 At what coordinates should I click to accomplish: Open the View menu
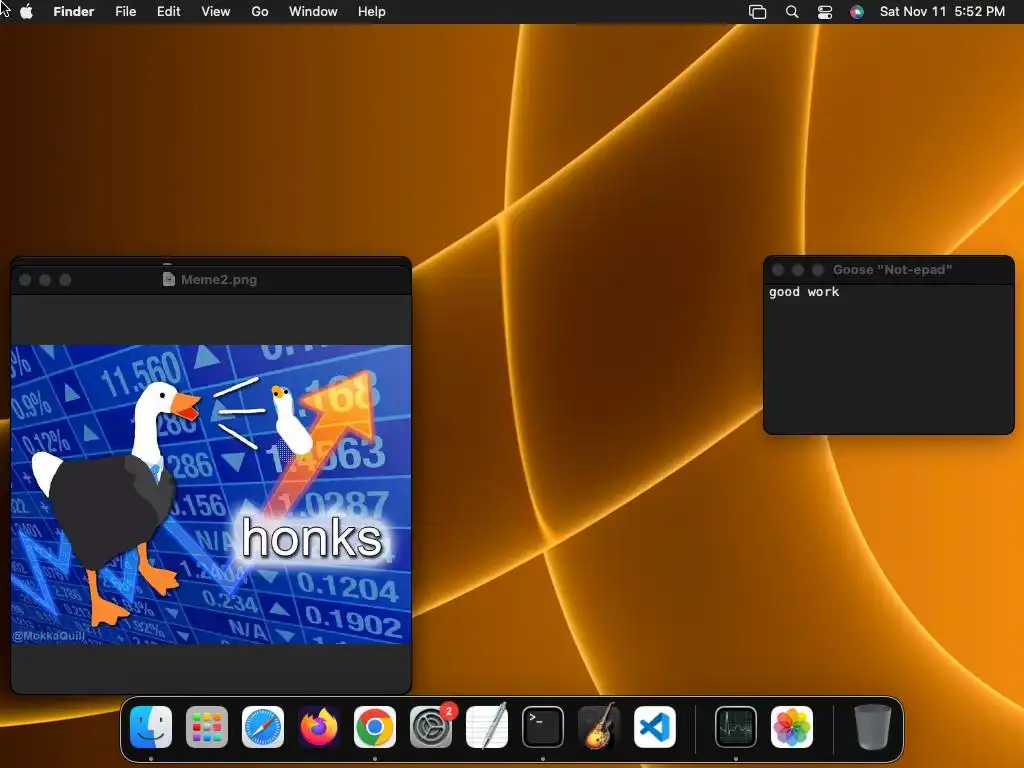click(216, 12)
